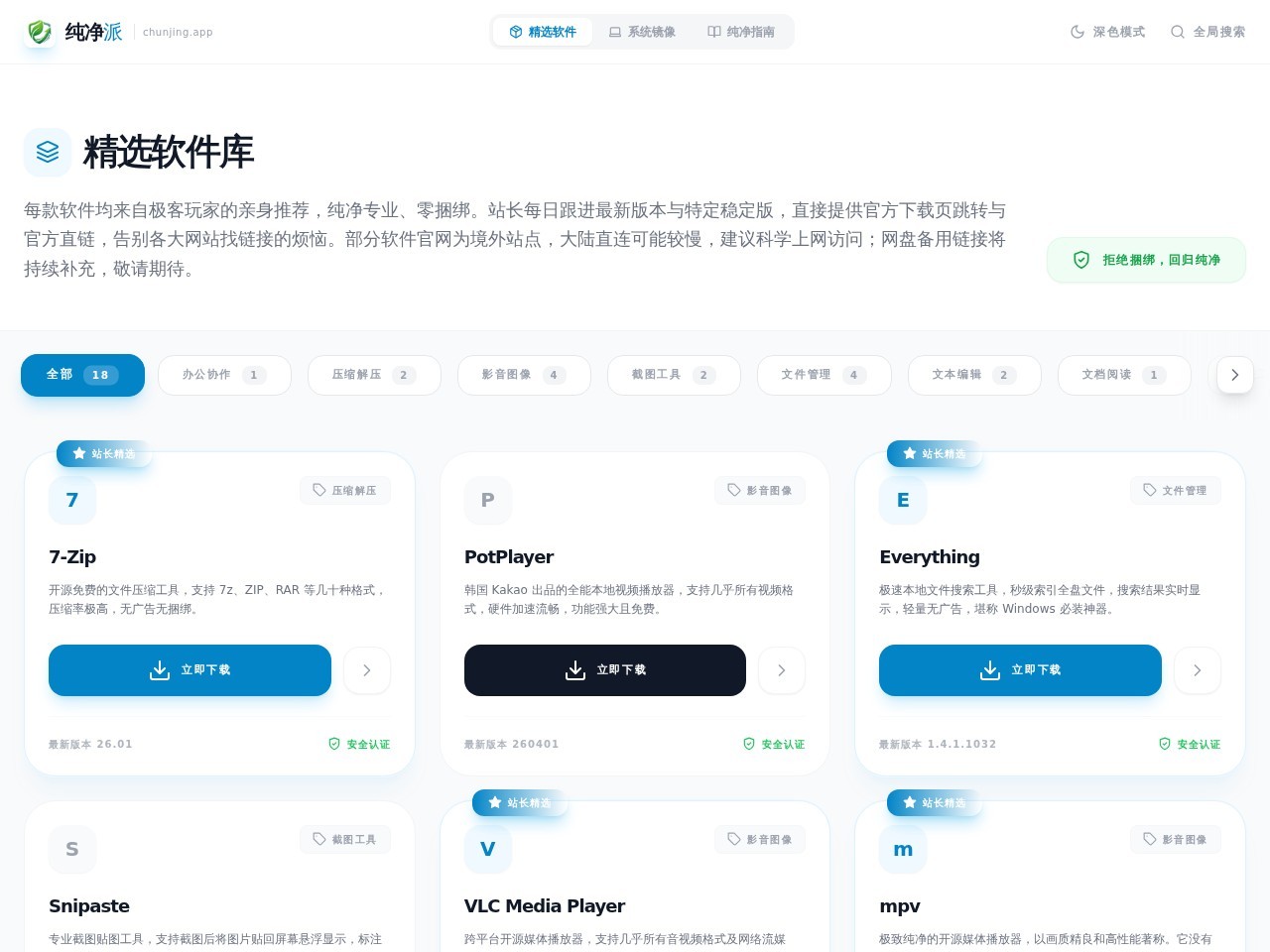Screen dimensions: 1270x952
Task: Click 站长精选 star badge on 7-Zip
Action: 103,453
